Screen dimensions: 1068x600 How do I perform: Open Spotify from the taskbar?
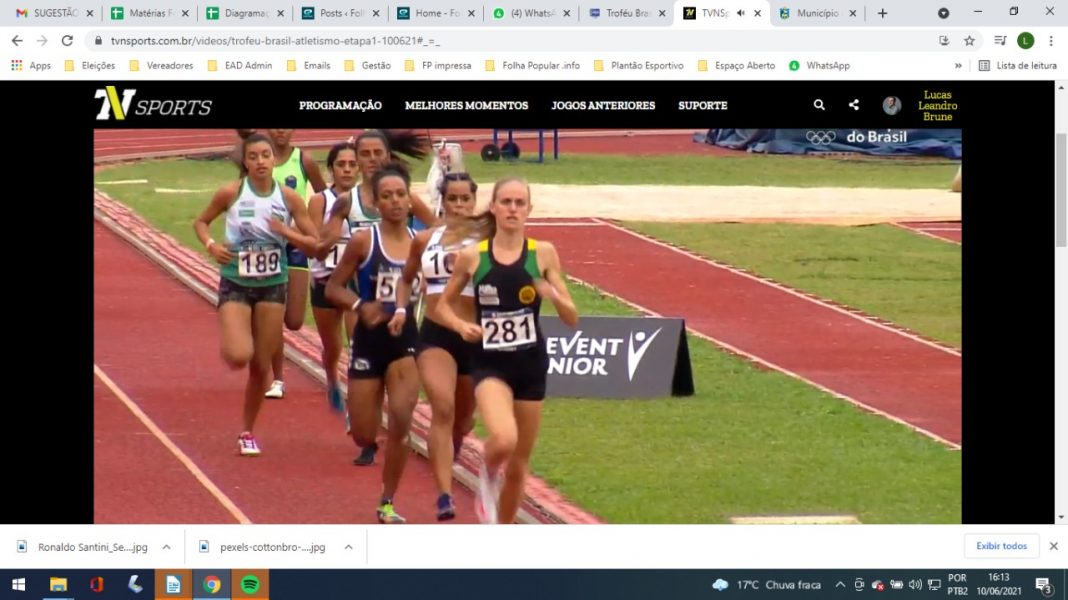[x=250, y=584]
